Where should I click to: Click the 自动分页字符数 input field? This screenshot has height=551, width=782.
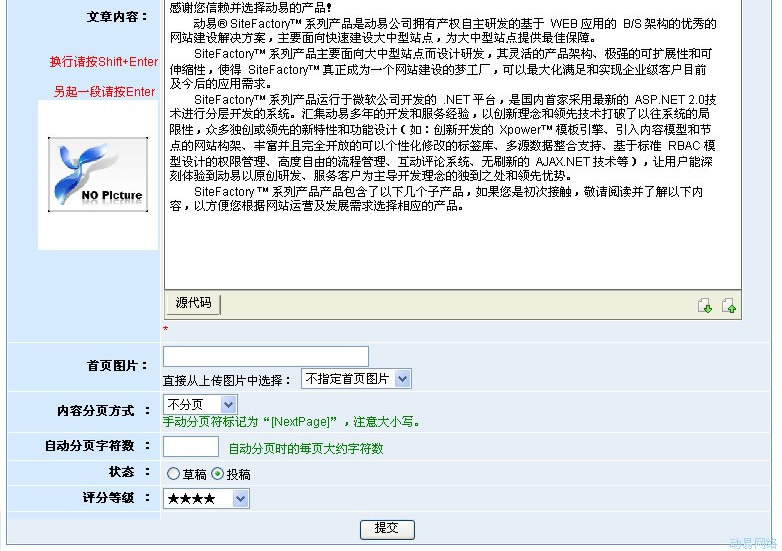(x=191, y=446)
